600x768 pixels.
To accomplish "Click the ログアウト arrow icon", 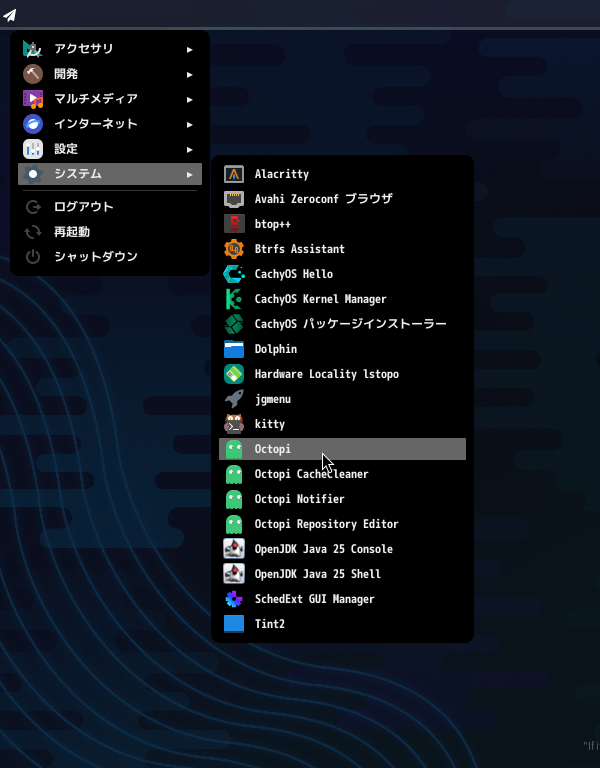I will [33, 207].
